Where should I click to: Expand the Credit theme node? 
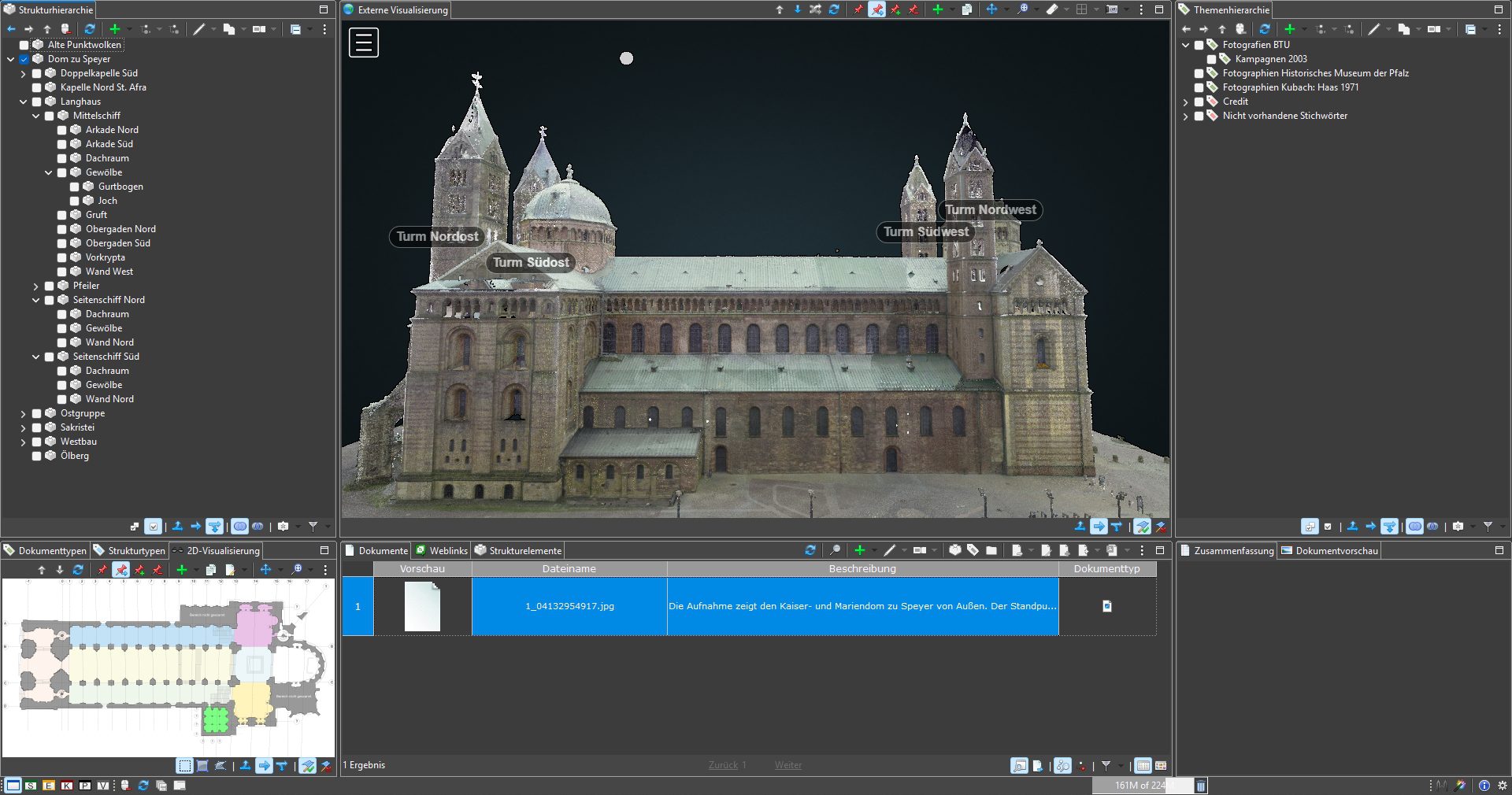pyautogui.click(x=1186, y=102)
